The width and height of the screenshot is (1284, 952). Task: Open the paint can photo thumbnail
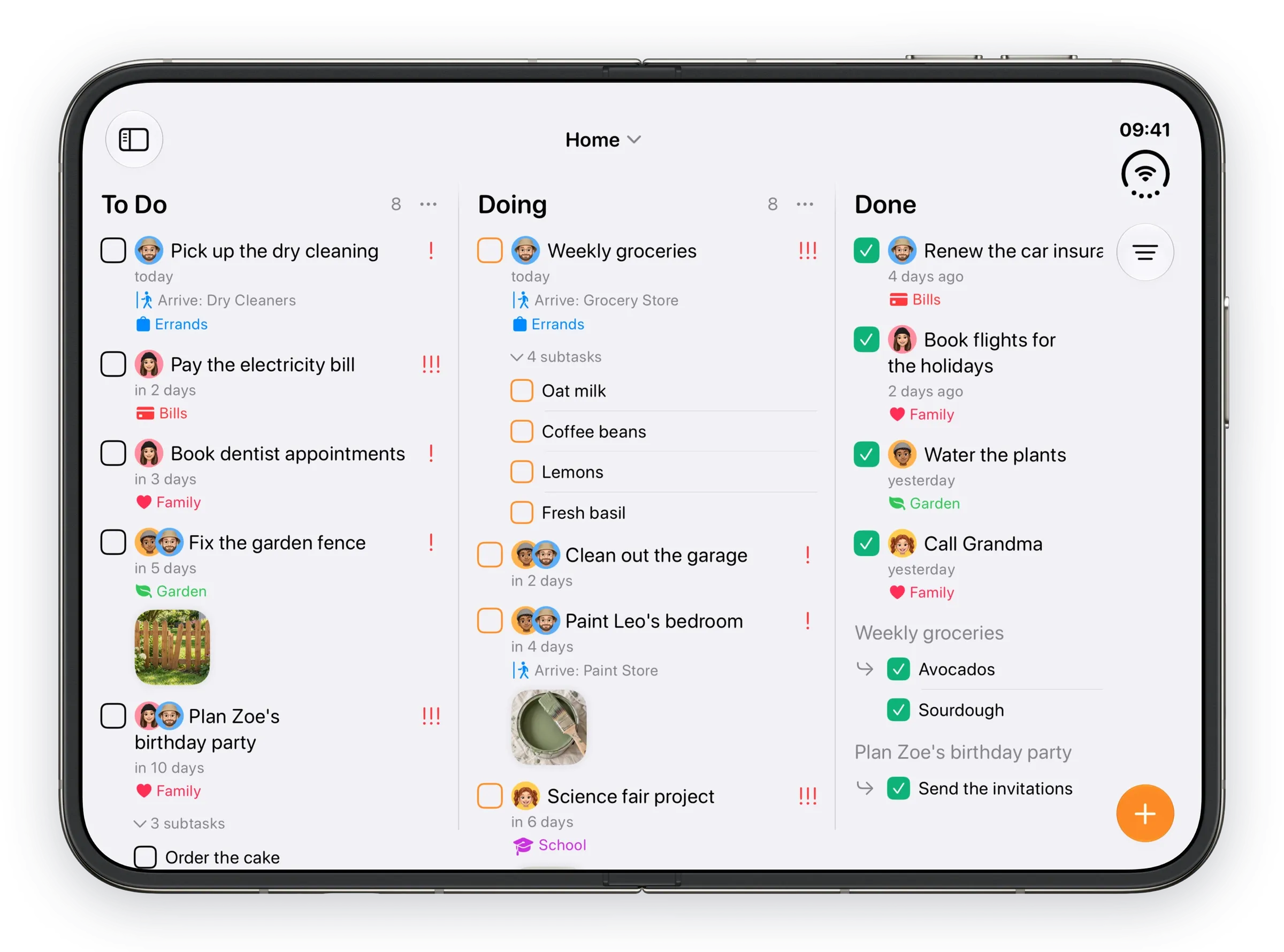(548, 727)
